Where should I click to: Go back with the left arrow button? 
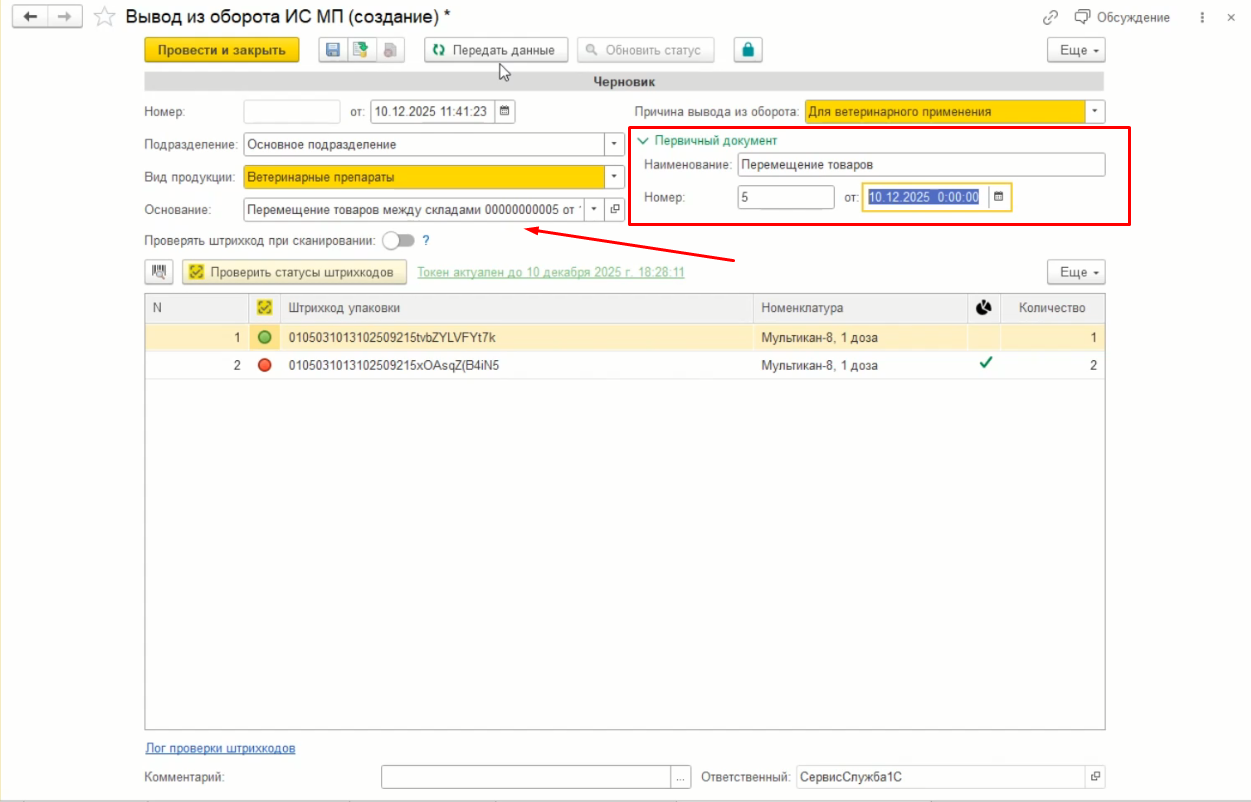[x=31, y=17]
